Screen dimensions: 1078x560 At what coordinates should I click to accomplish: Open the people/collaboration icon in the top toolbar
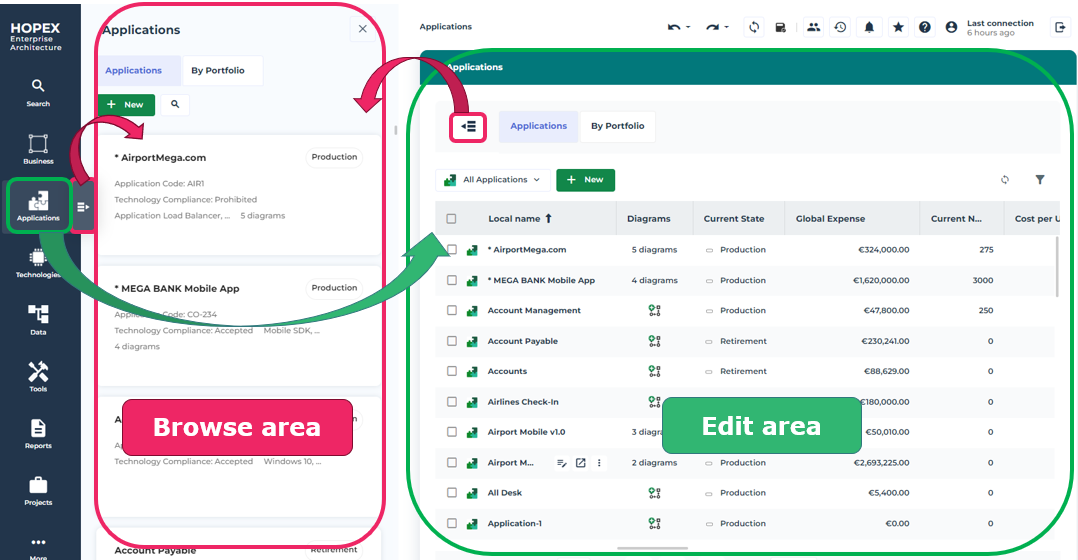click(813, 27)
